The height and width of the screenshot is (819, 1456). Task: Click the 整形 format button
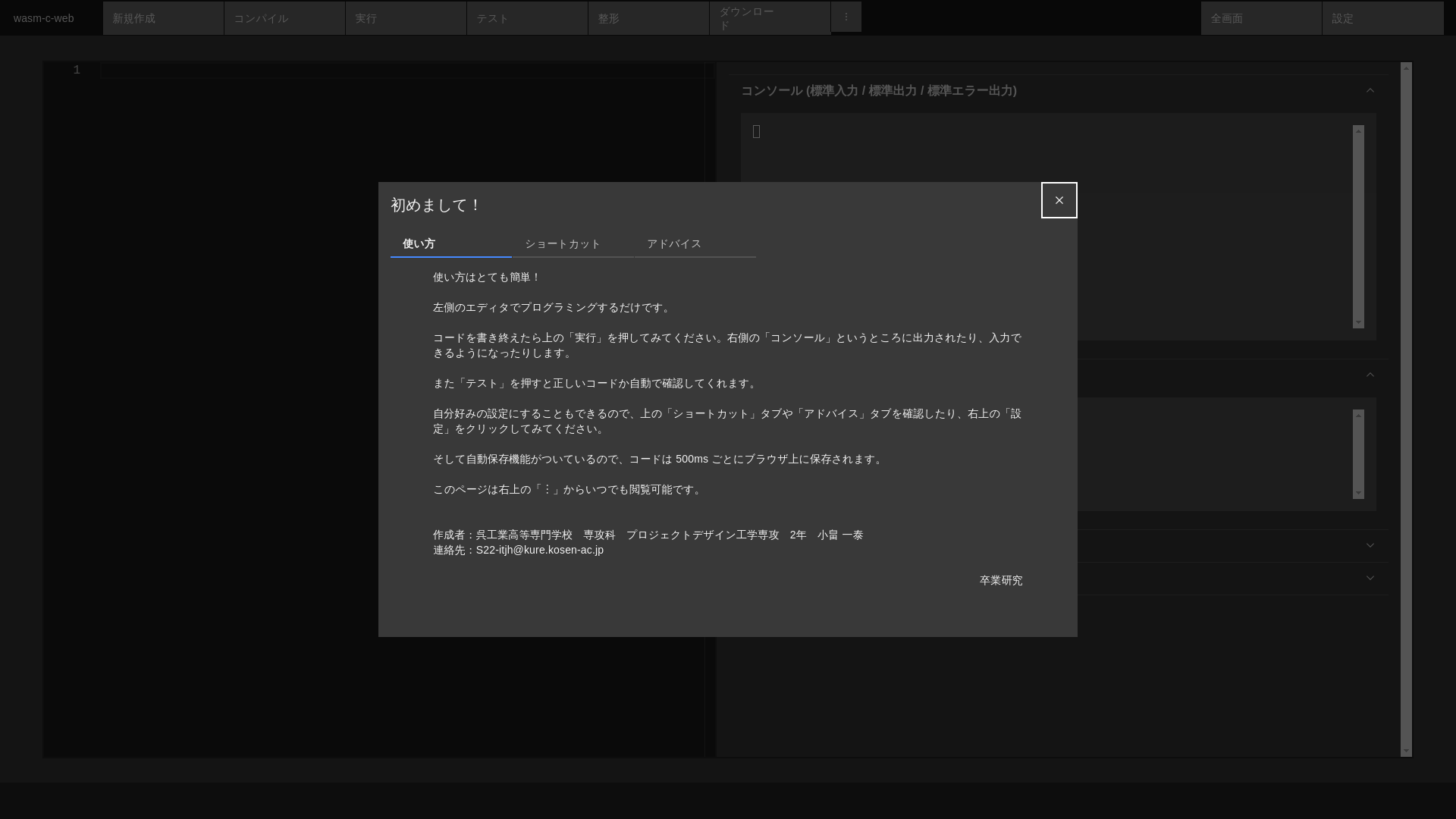648,18
